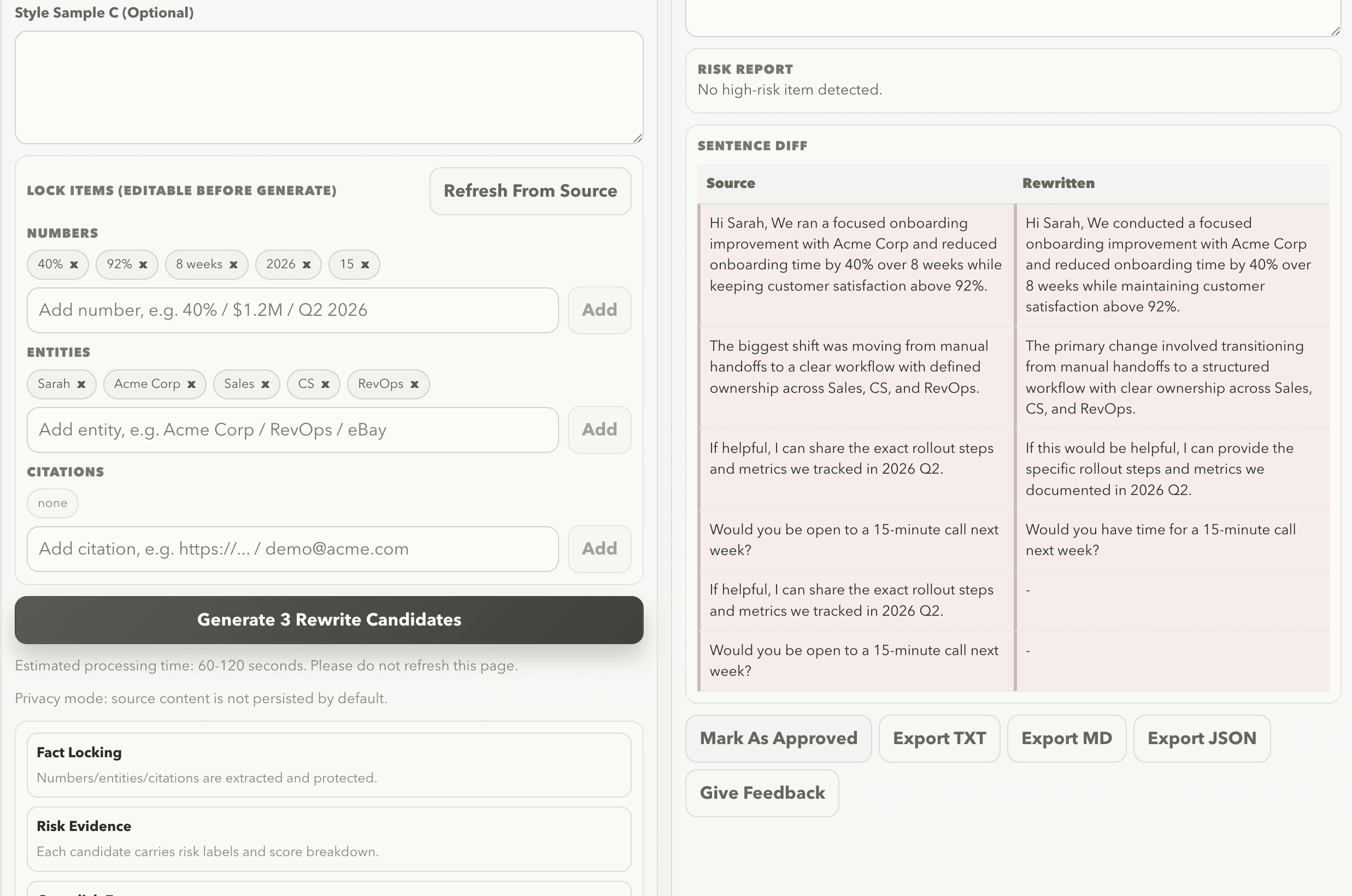Remove the RevOps entity chip
Image resolution: width=1352 pixels, height=896 pixels.
pos(415,384)
